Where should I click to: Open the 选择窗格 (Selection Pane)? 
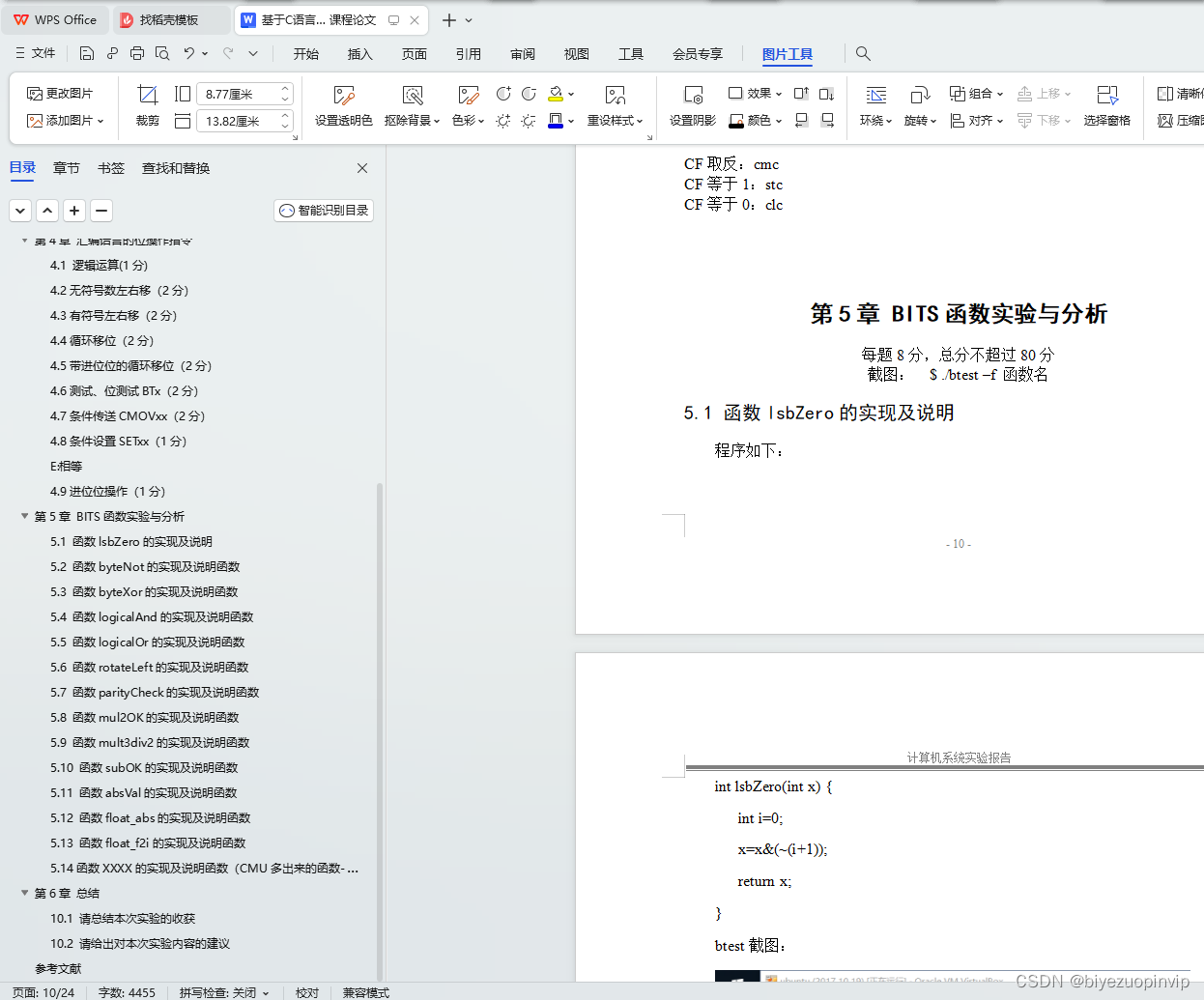[1106, 103]
